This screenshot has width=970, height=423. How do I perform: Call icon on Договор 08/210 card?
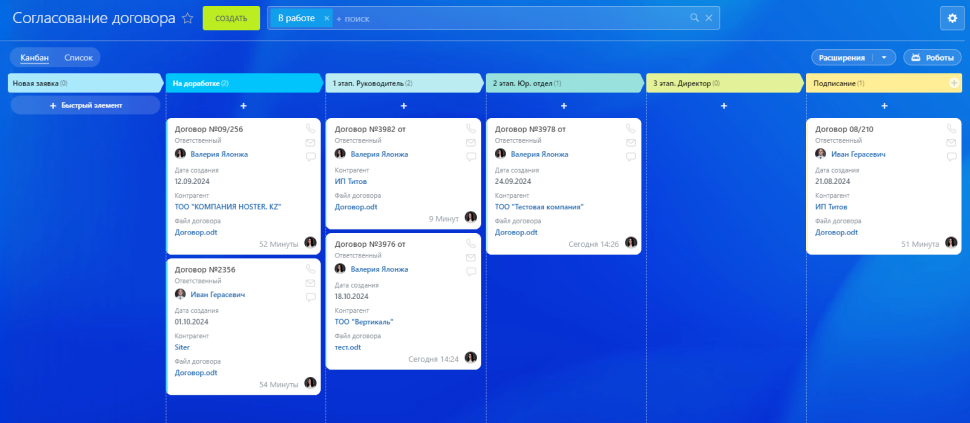951,129
